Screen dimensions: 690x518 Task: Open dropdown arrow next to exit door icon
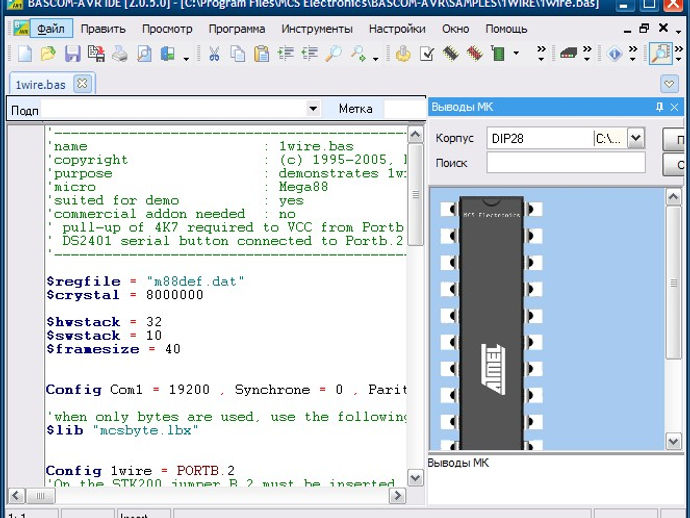tap(186, 59)
